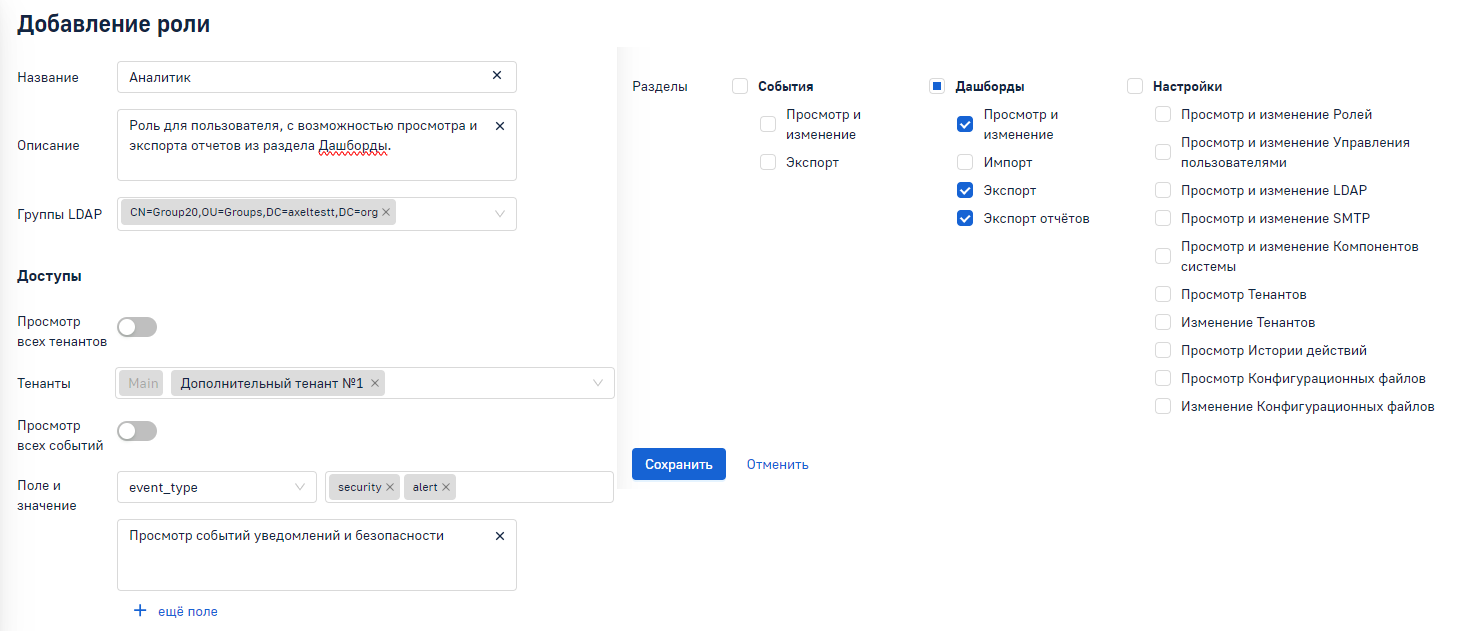This screenshot has height=631, width=1470.
Task: Enable Просмотр всех тенантов toggle
Action: pyautogui.click(x=137, y=327)
